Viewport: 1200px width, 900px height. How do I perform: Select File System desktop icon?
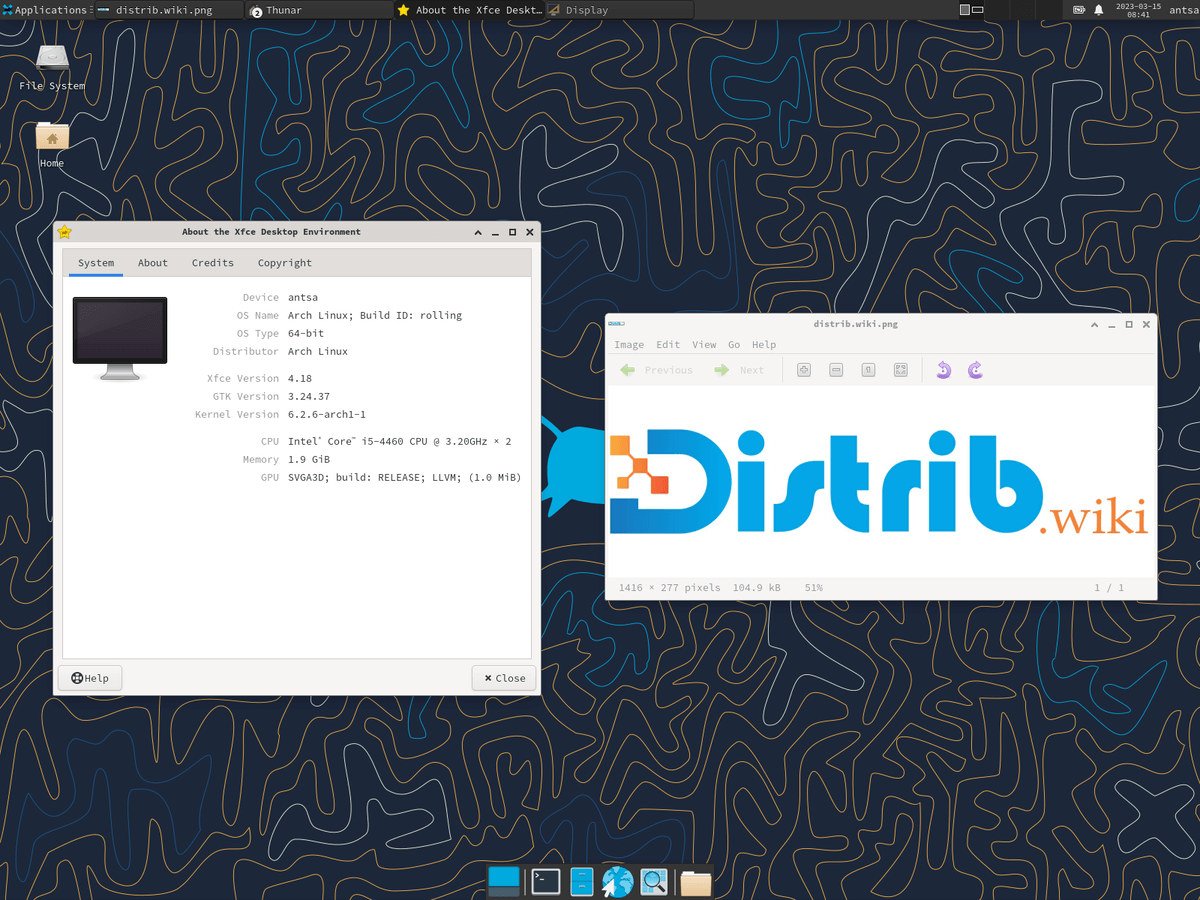click(52, 67)
